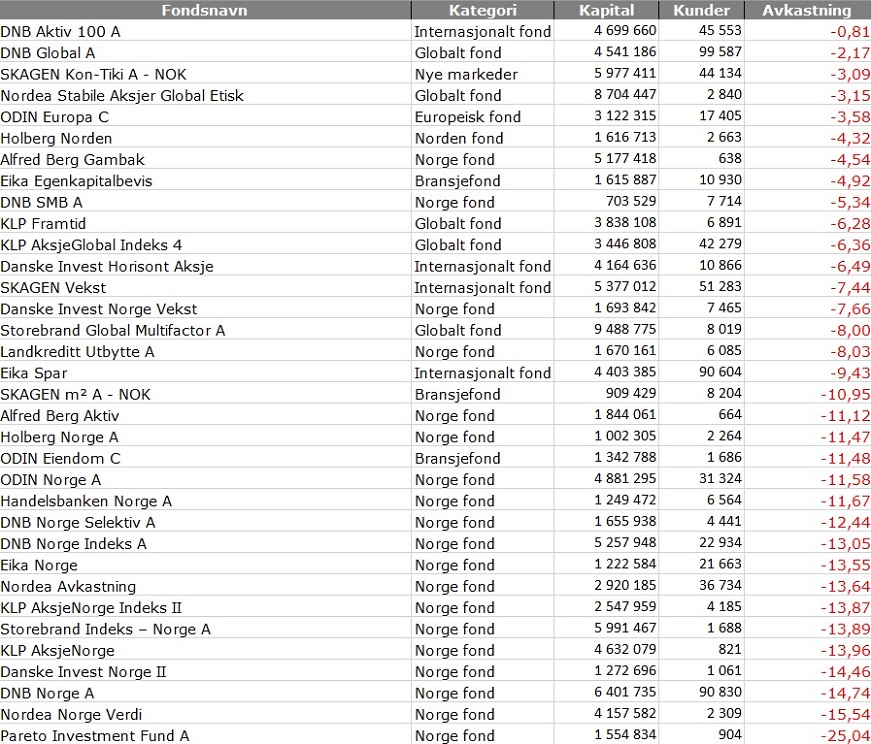Image resolution: width=871 pixels, height=744 pixels.
Task: Select customer count 99 587
Action: coord(720,52)
